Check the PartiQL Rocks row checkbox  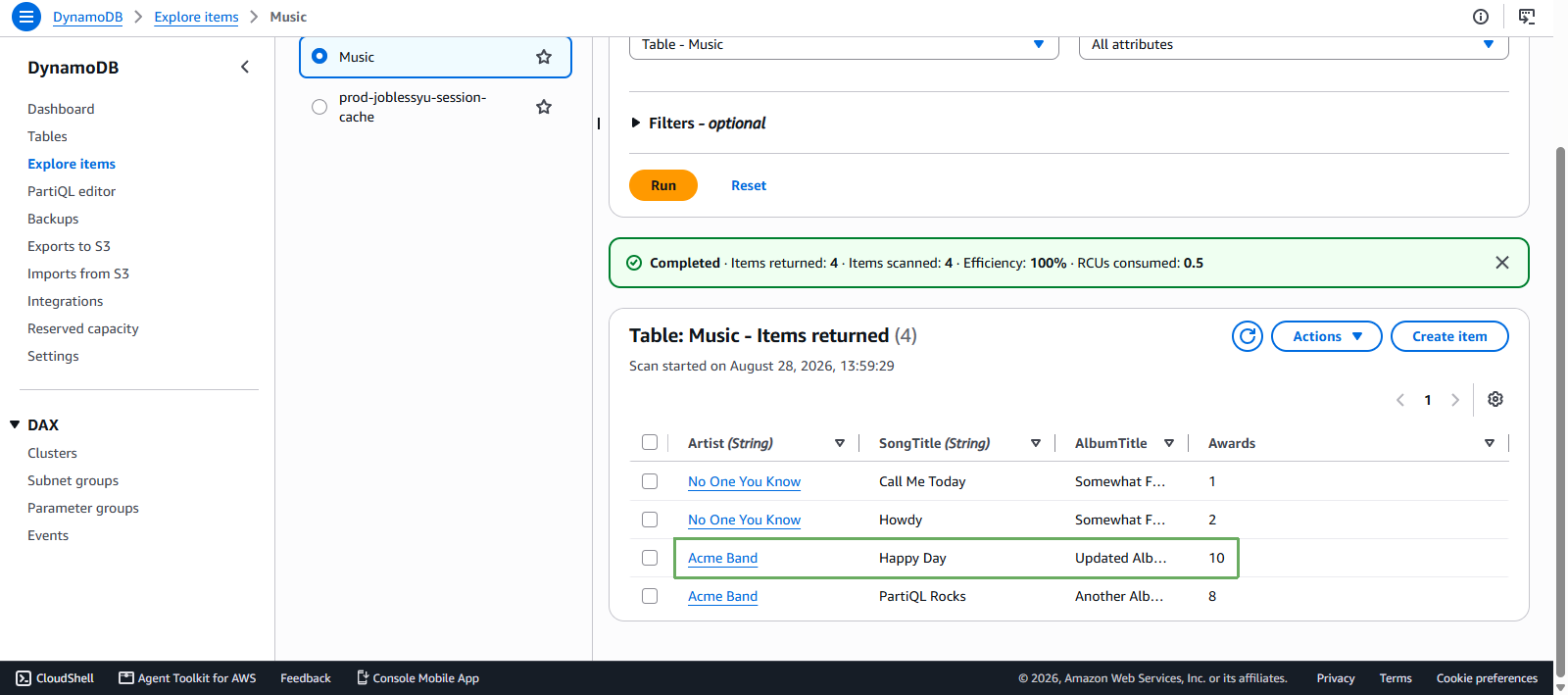coord(650,596)
